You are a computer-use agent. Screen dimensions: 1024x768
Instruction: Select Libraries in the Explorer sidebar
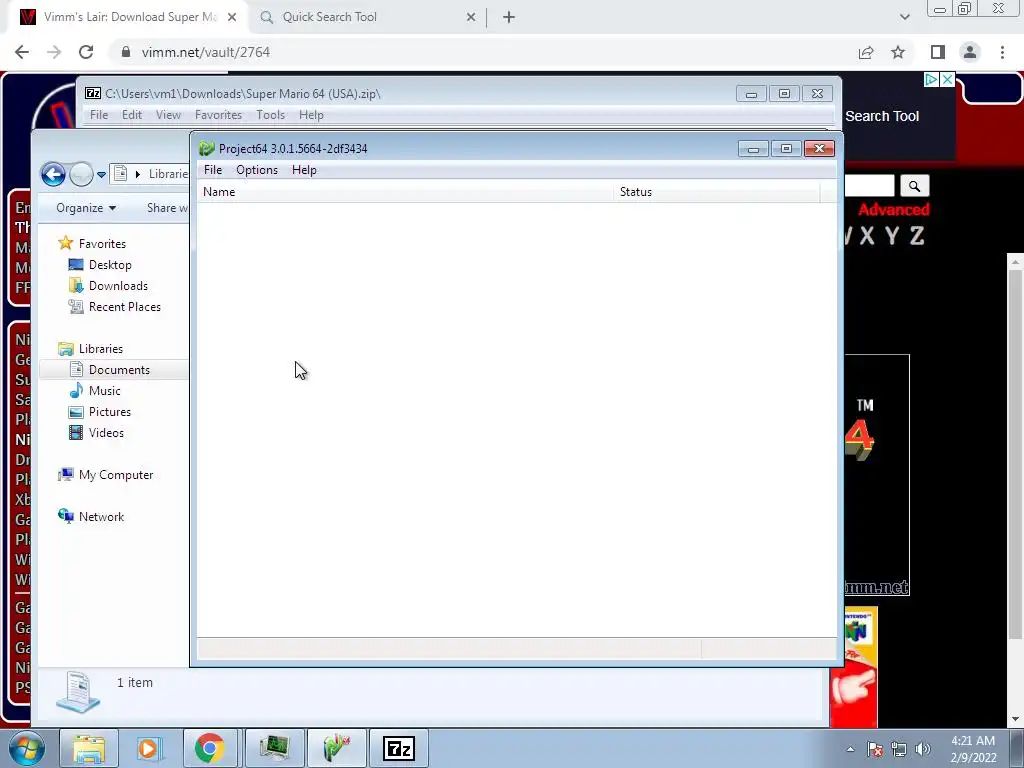point(101,349)
